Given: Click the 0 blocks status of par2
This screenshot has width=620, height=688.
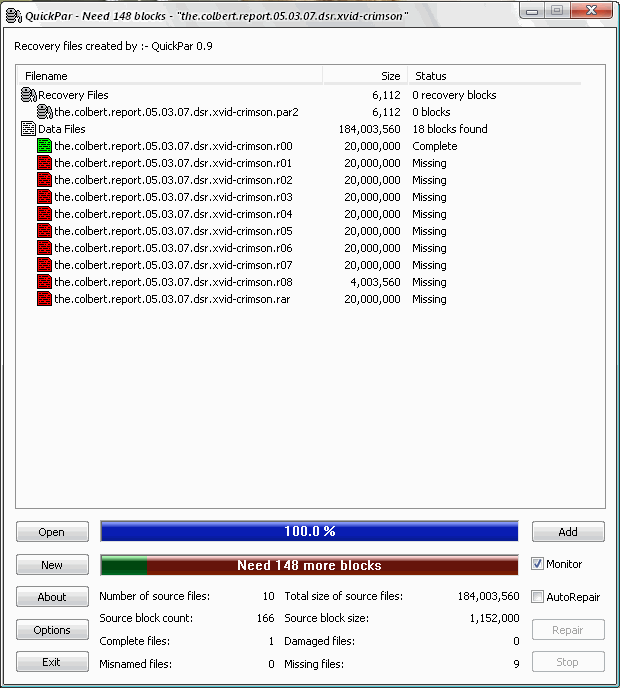Looking at the screenshot, I should 431,112.
